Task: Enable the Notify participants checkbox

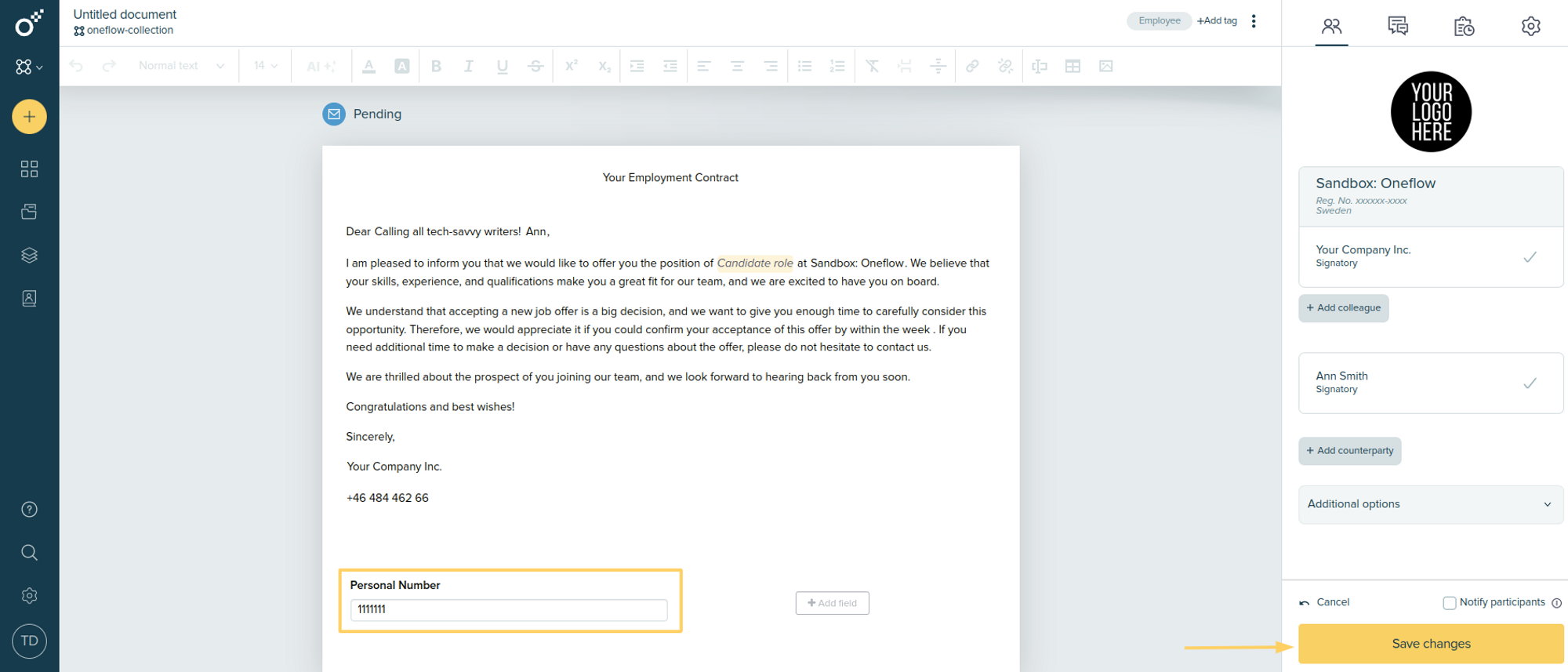Action: pyautogui.click(x=1449, y=603)
